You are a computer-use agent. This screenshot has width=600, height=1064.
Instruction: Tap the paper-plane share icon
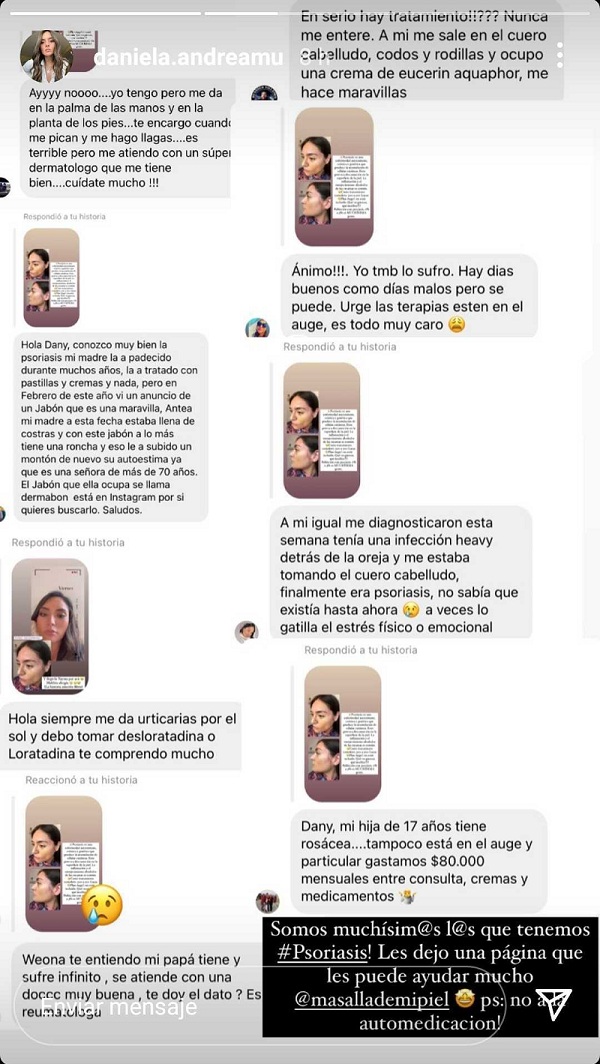pyautogui.click(x=552, y=1005)
